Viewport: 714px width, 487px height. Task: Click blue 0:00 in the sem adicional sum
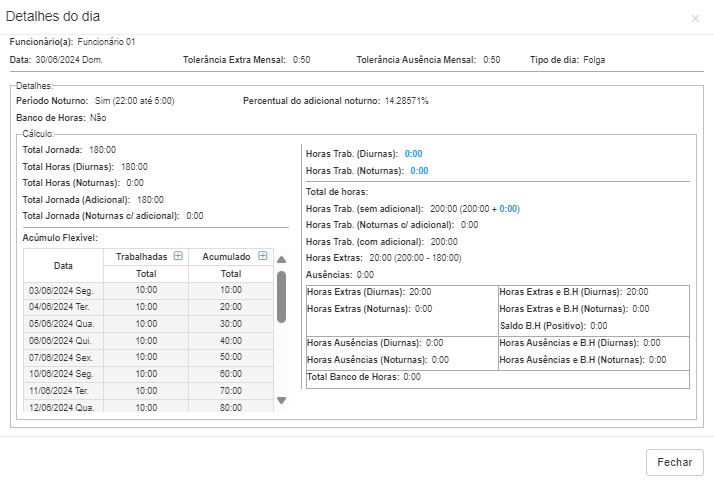(x=508, y=209)
